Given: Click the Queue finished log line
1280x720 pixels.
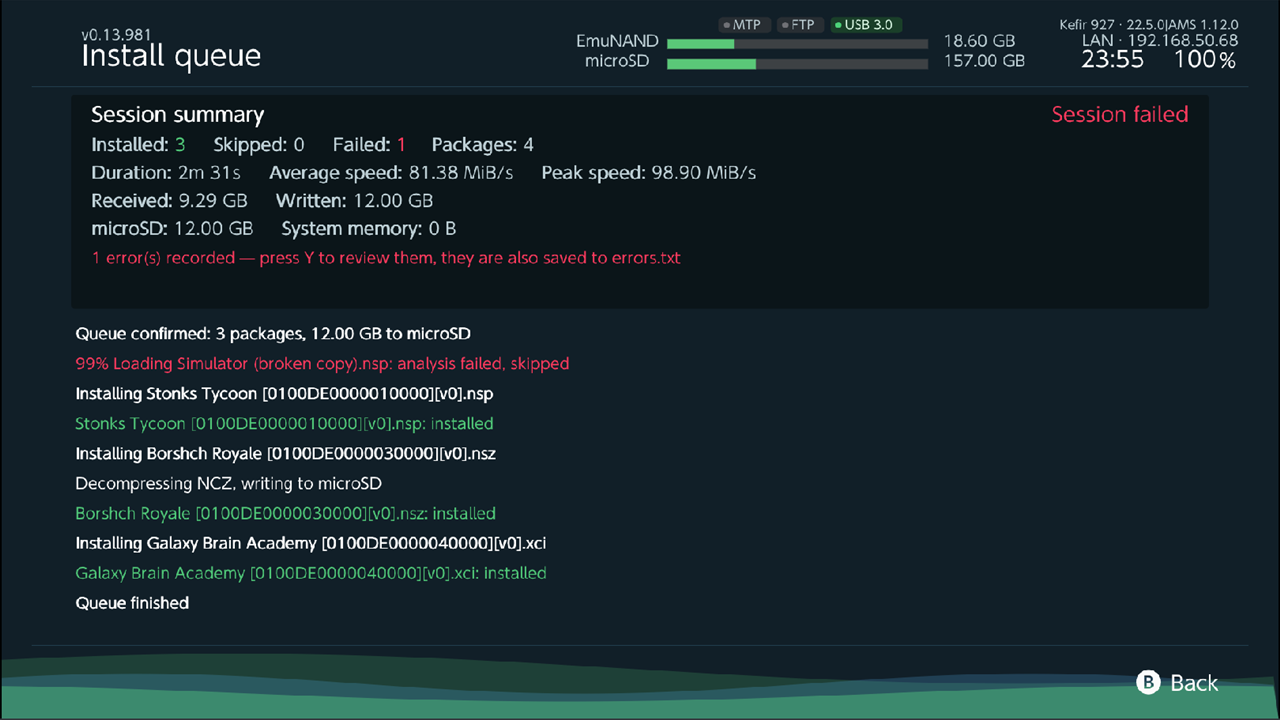Looking at the screenshot, I should [132, 603].
